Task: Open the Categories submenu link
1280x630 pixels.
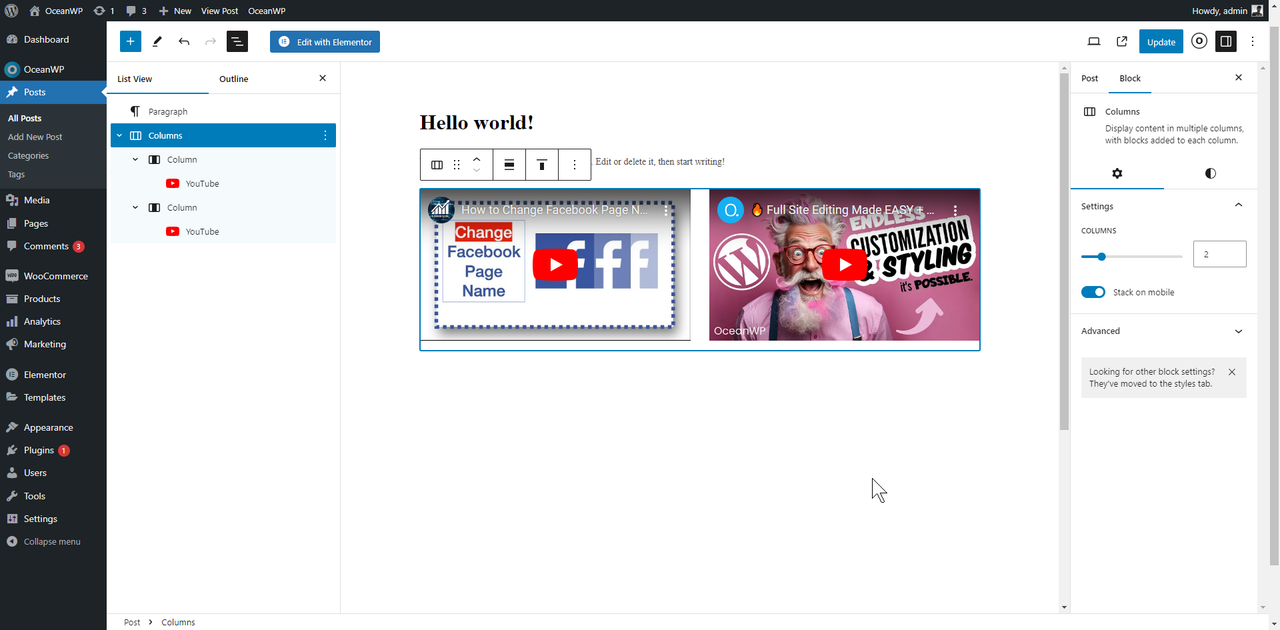Action: tap(28, 156)
